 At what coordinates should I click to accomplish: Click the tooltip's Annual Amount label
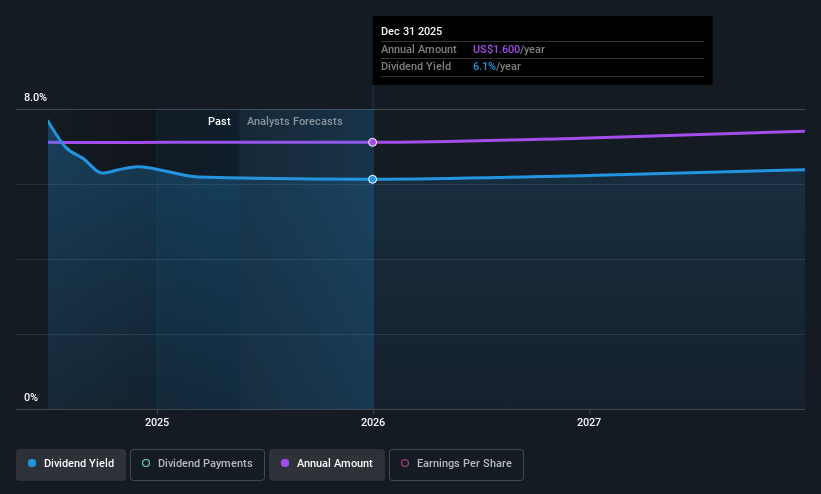point(418,49)
